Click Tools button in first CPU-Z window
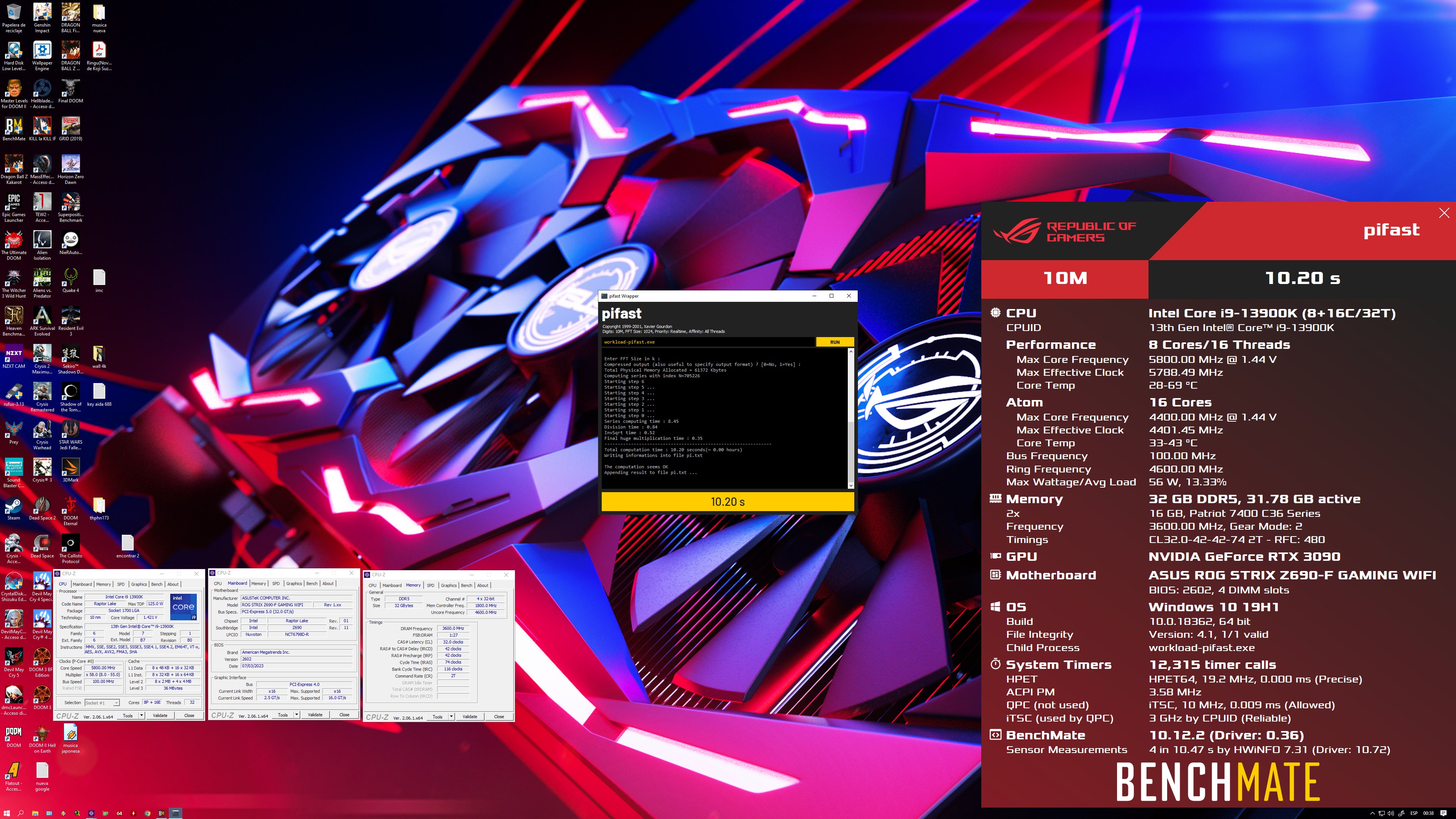Image resolution: width=1456 pixels, height=819 pixels. point(128,715)
